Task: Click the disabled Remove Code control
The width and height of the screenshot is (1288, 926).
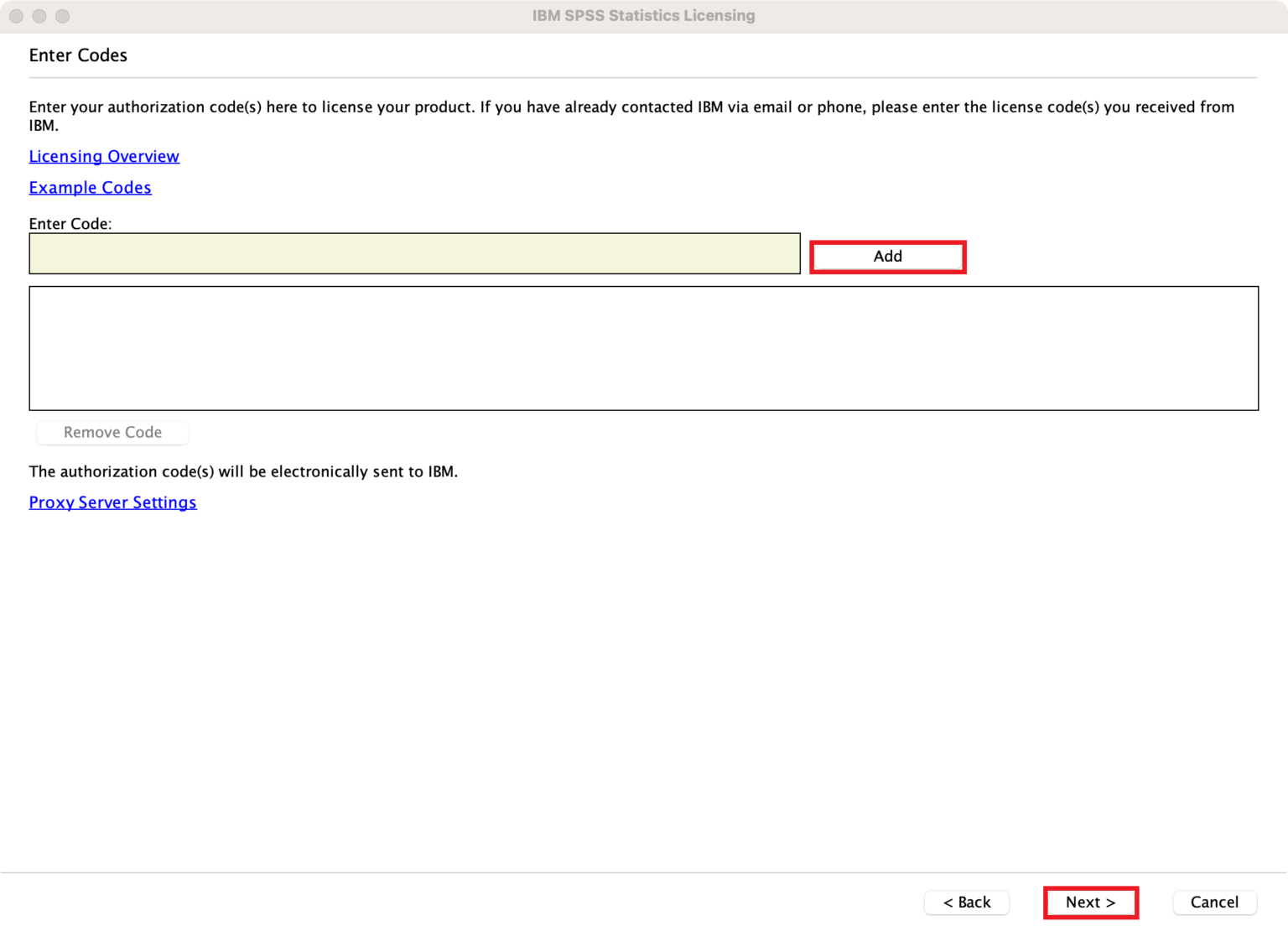Action: 112,432
